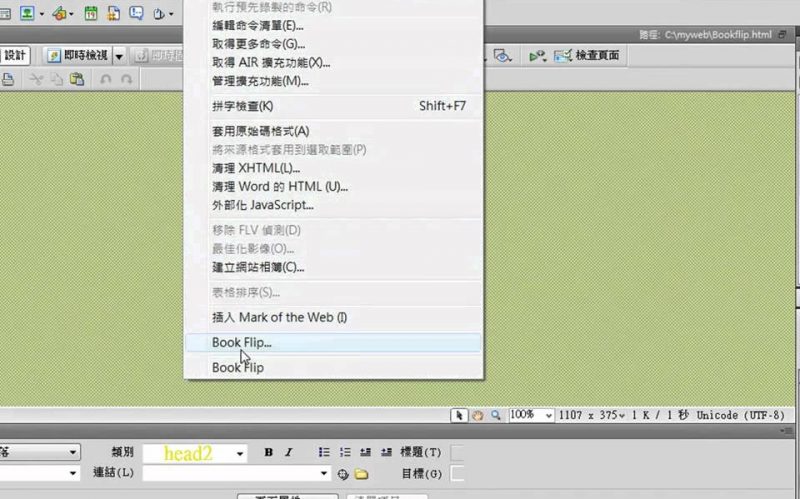Expand the 連結 link field dropdown
Viewport: 800px width, 499px height.
[x=324, y=473]
